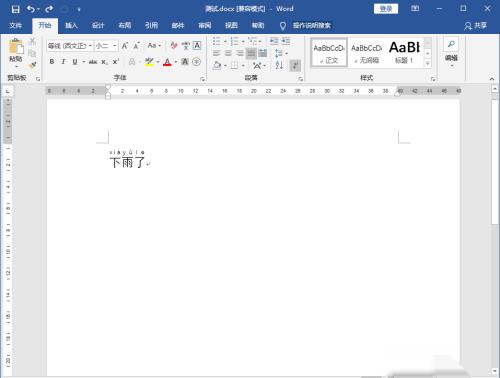The height and width of the screenshot is (378, 500).
Task: Apply subscript x₂ formatting
Action: pos(104,62)
